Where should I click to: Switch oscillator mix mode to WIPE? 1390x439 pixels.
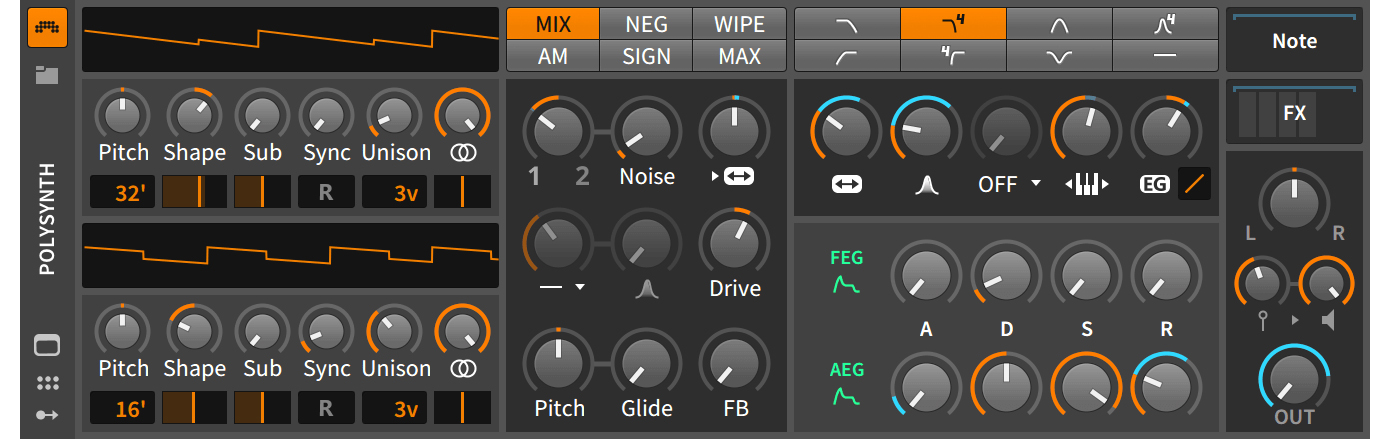(739, 24)
